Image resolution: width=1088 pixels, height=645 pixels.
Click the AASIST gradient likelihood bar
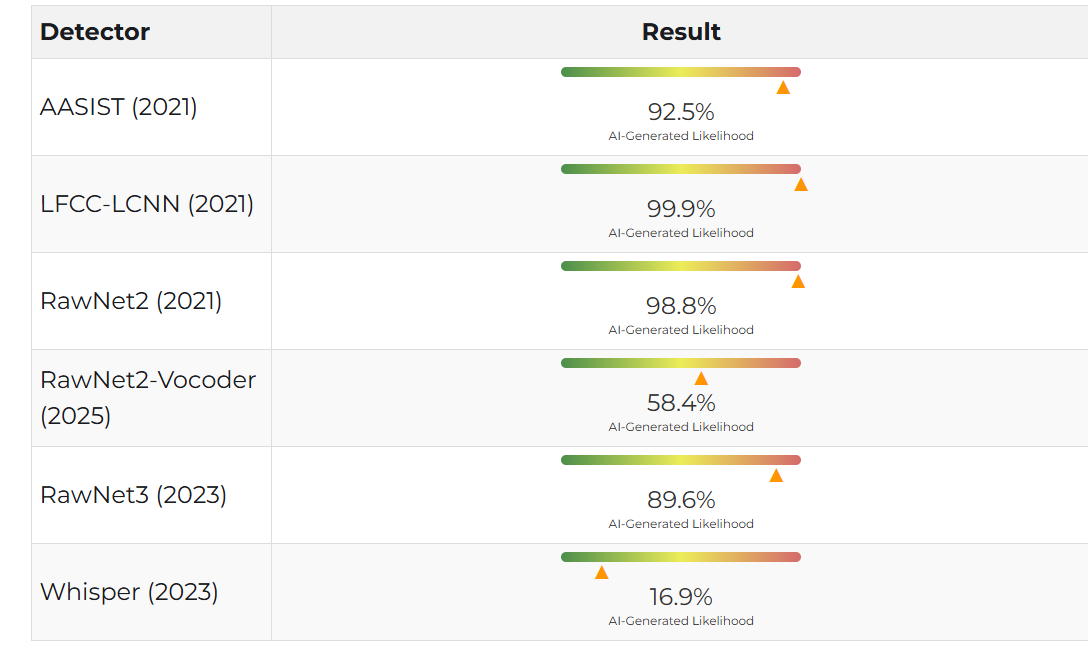(681, 72)
